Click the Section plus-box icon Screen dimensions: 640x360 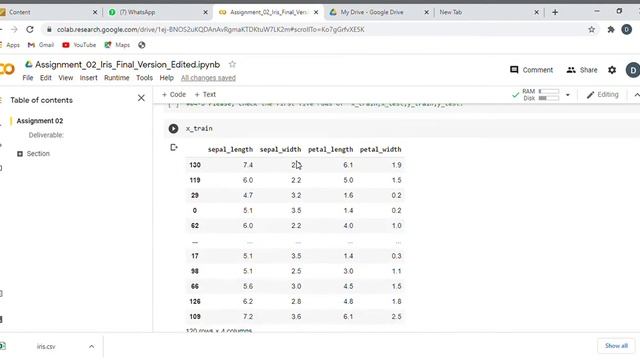click(x=20, y=154)
